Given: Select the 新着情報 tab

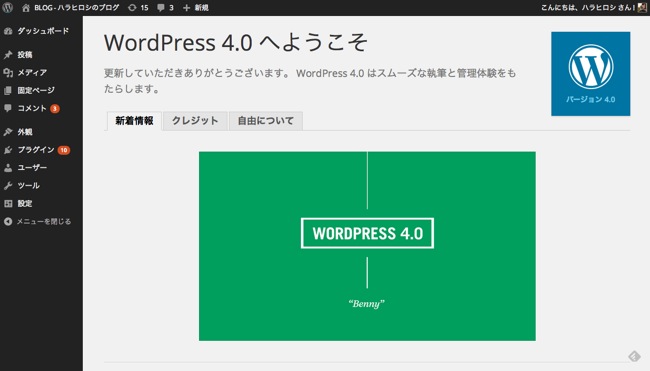Looking at the screenshot, I should [x=134, y=121].
